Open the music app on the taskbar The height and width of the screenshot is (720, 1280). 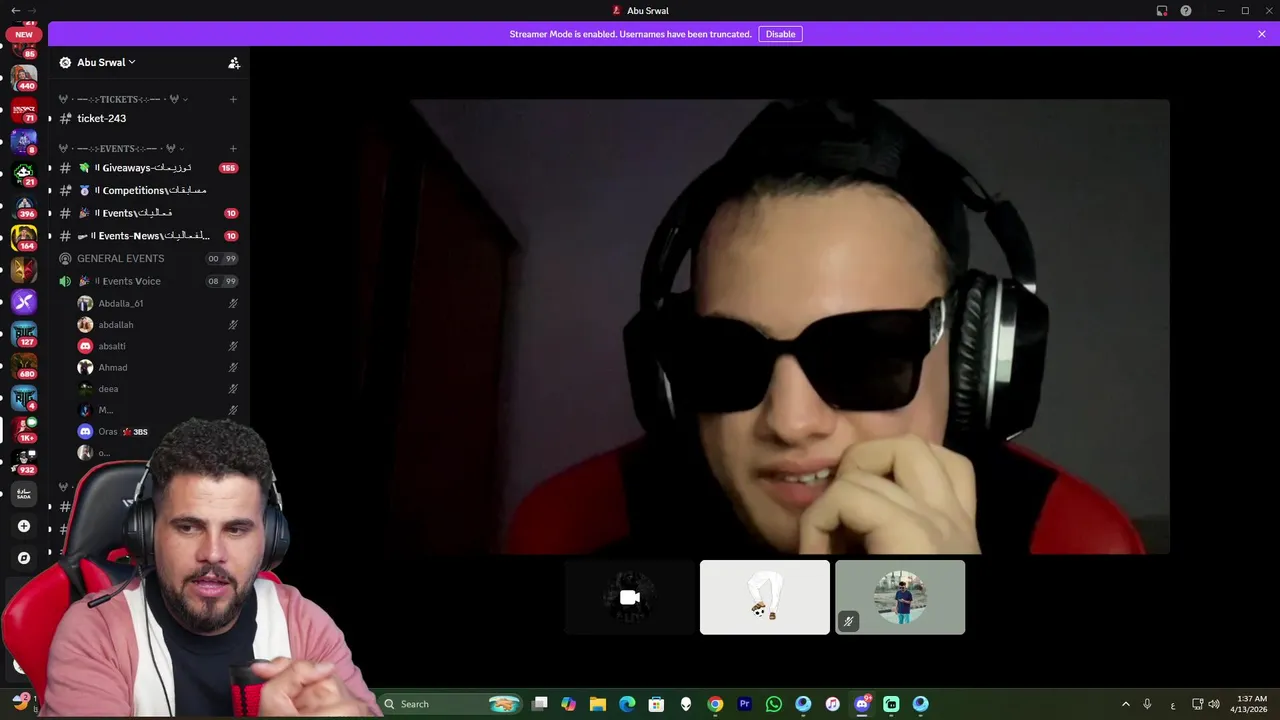point(832,704)
